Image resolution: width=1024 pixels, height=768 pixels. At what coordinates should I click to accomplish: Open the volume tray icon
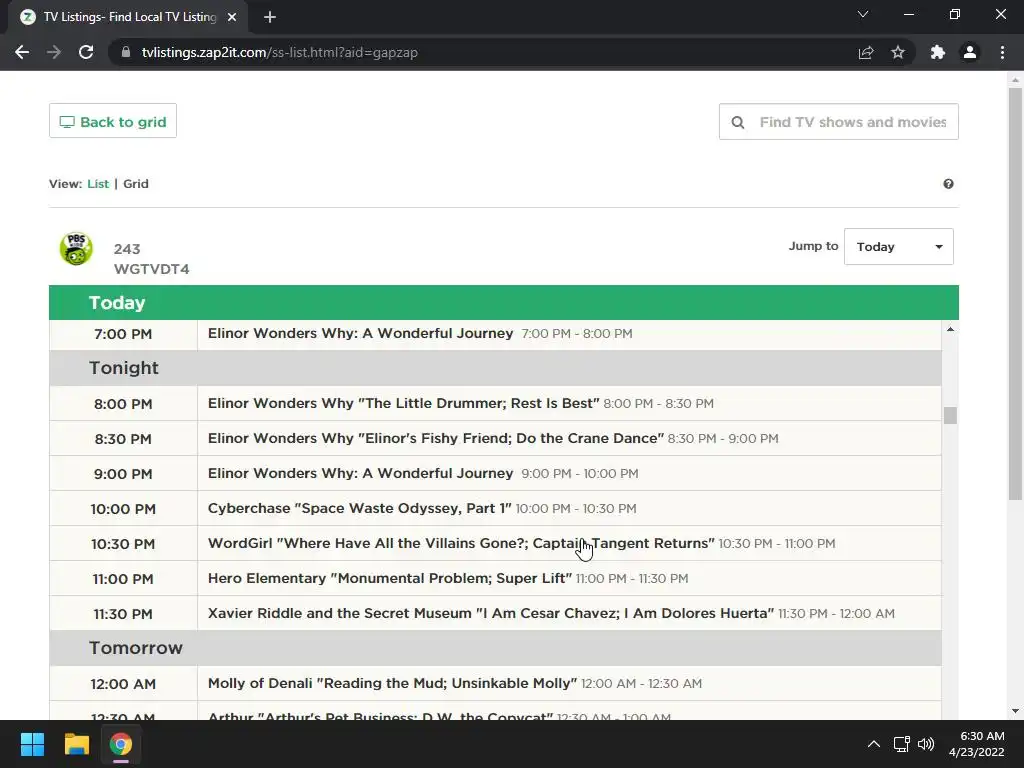926,744
